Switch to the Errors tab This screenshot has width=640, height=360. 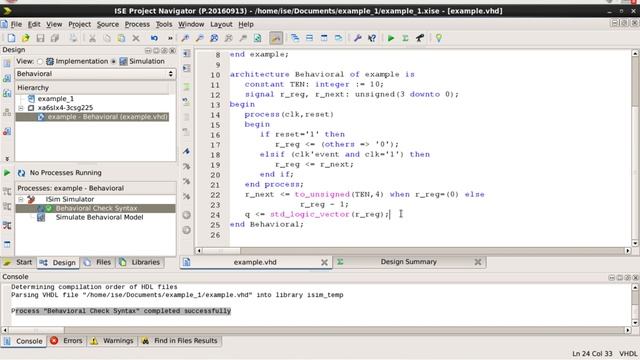tap(67, 341)
